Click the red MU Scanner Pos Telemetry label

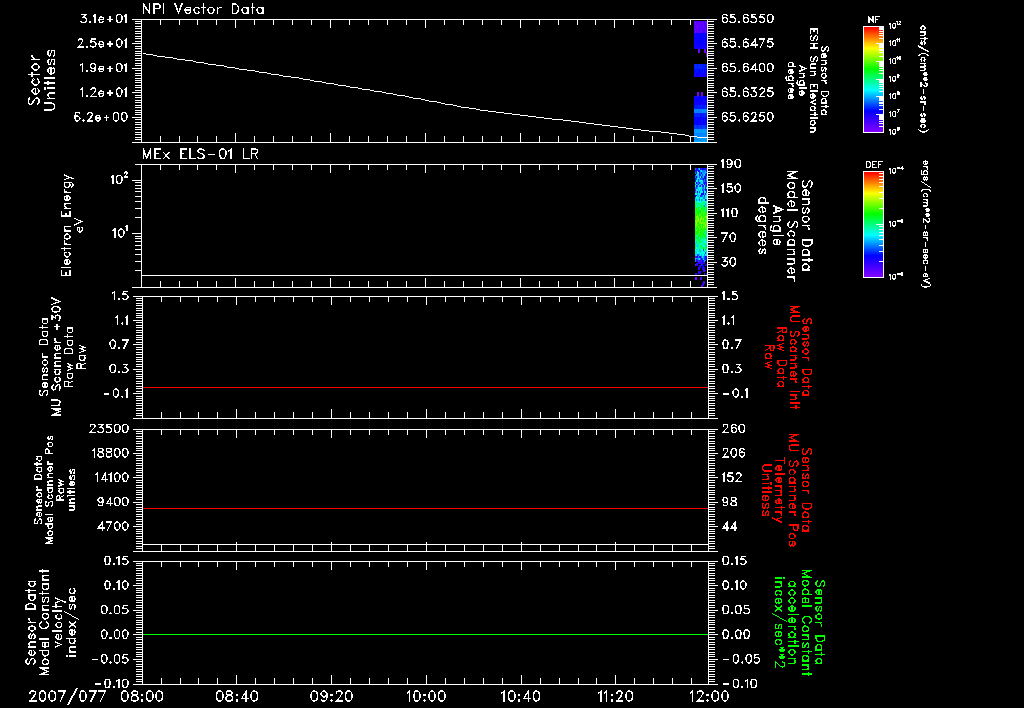tap(786, 490)
